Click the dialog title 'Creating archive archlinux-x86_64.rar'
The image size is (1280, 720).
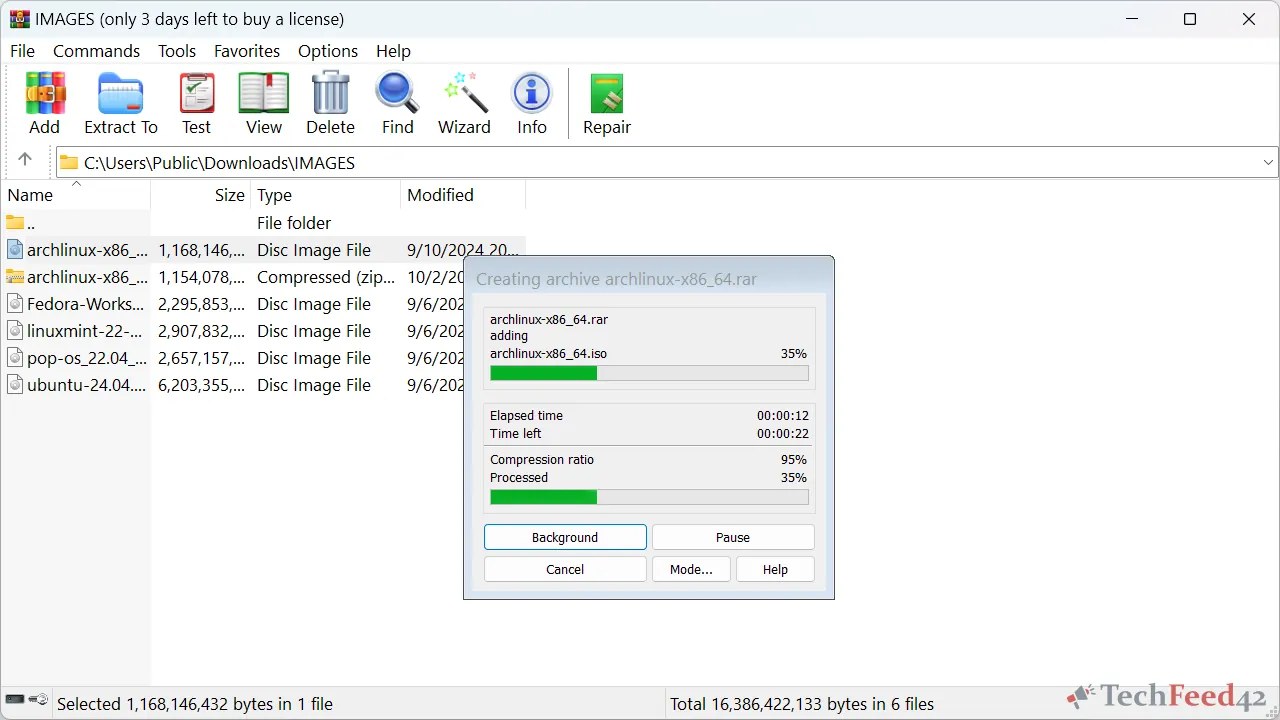pos(616,279)
